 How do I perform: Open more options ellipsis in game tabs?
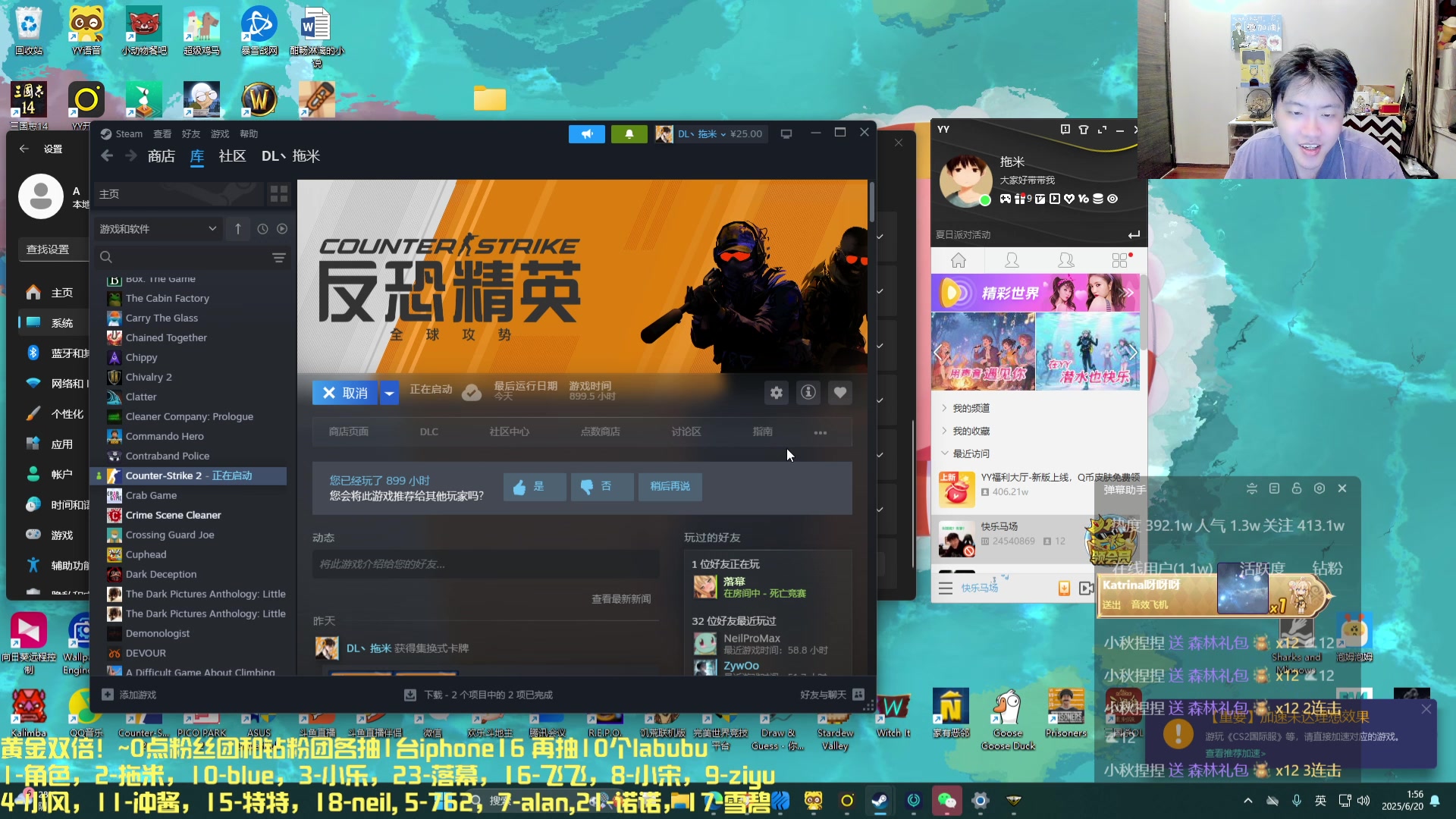820,432
